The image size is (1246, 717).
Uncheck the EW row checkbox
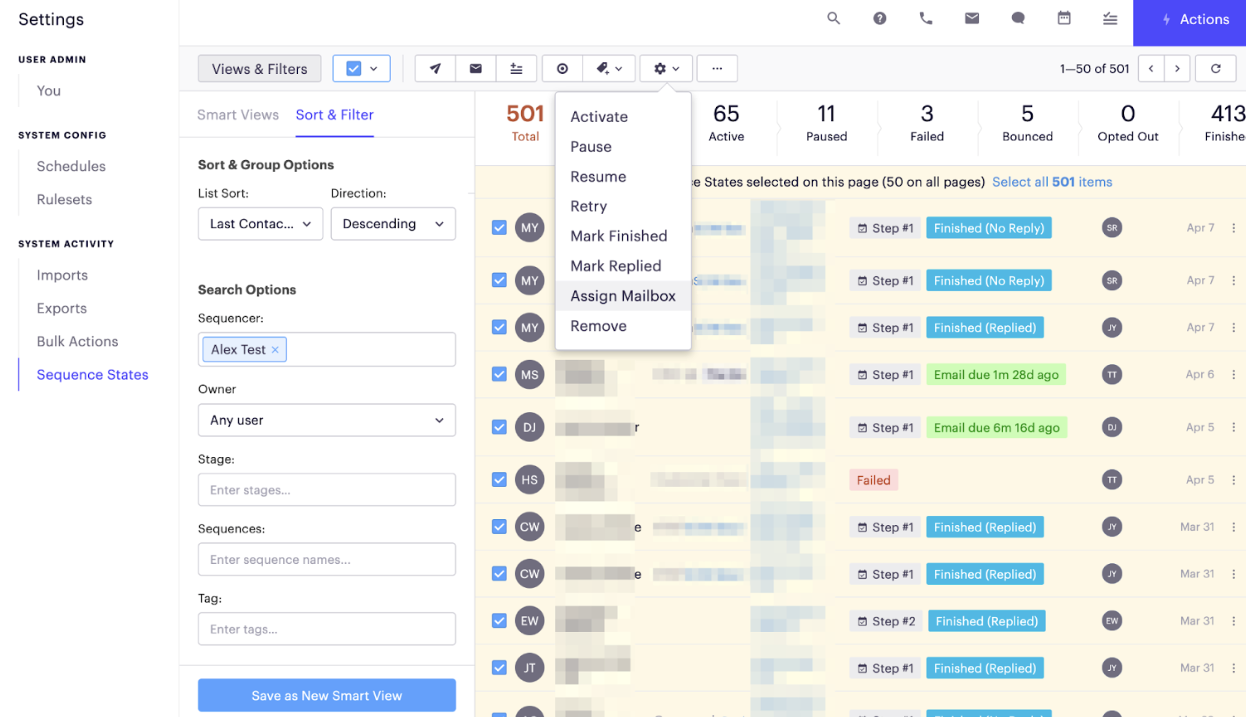pos(499,621)
